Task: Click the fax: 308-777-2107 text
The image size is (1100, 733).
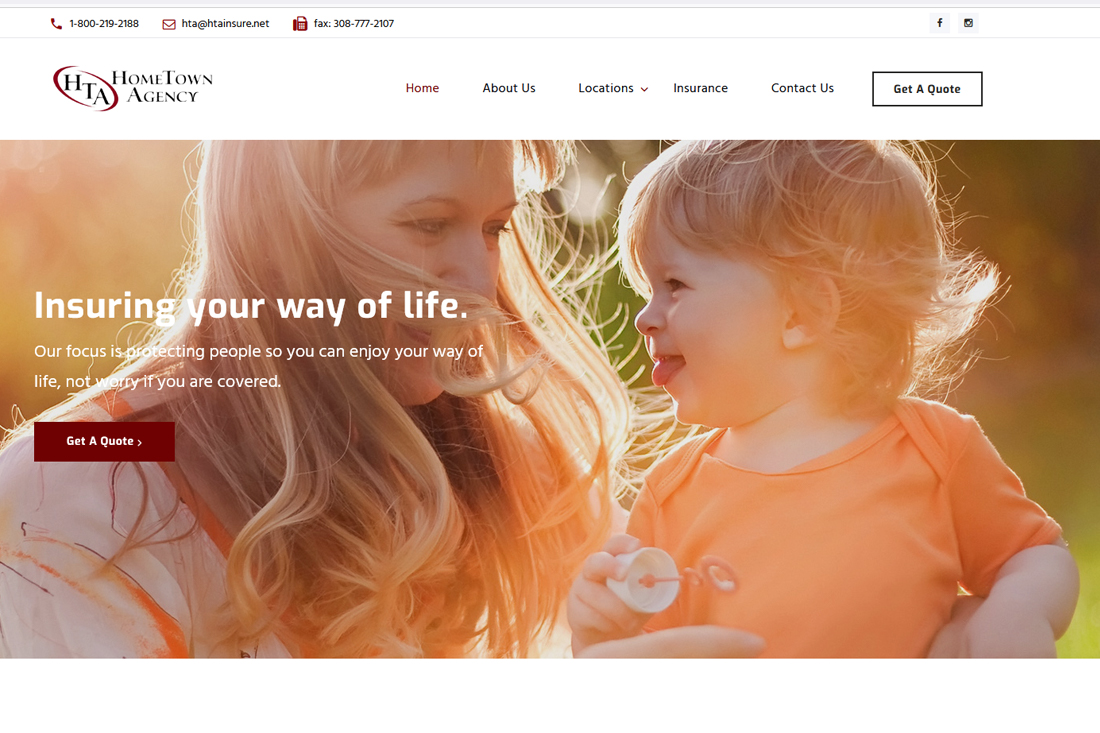Action: point(354,24)
